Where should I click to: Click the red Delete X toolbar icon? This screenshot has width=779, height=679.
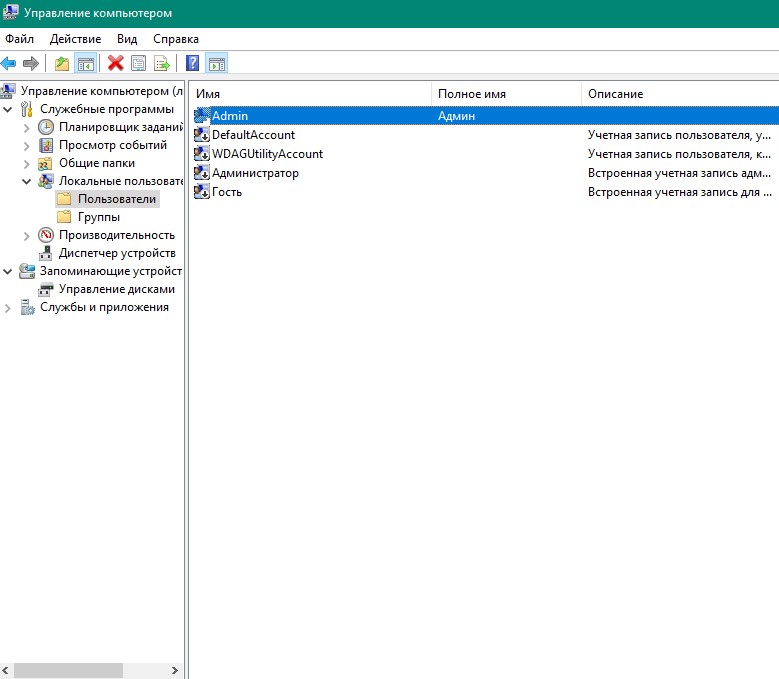coord(115,64)
